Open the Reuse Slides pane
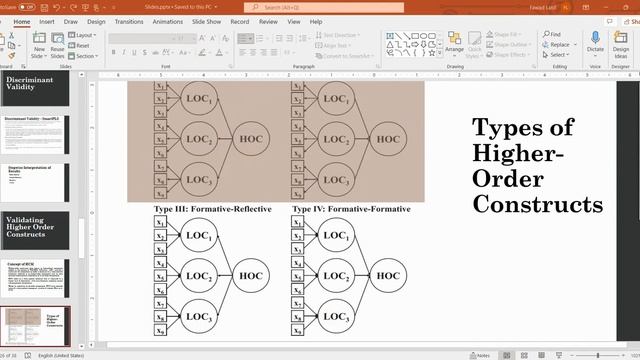The height and width of the screenshot is (360, 640). [57, 46]
